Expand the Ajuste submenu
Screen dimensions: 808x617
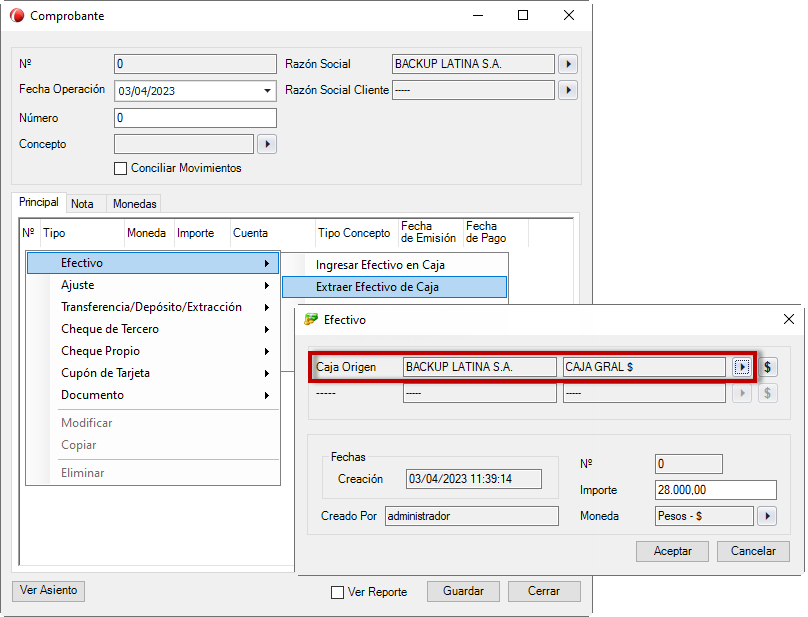point(153,285)
